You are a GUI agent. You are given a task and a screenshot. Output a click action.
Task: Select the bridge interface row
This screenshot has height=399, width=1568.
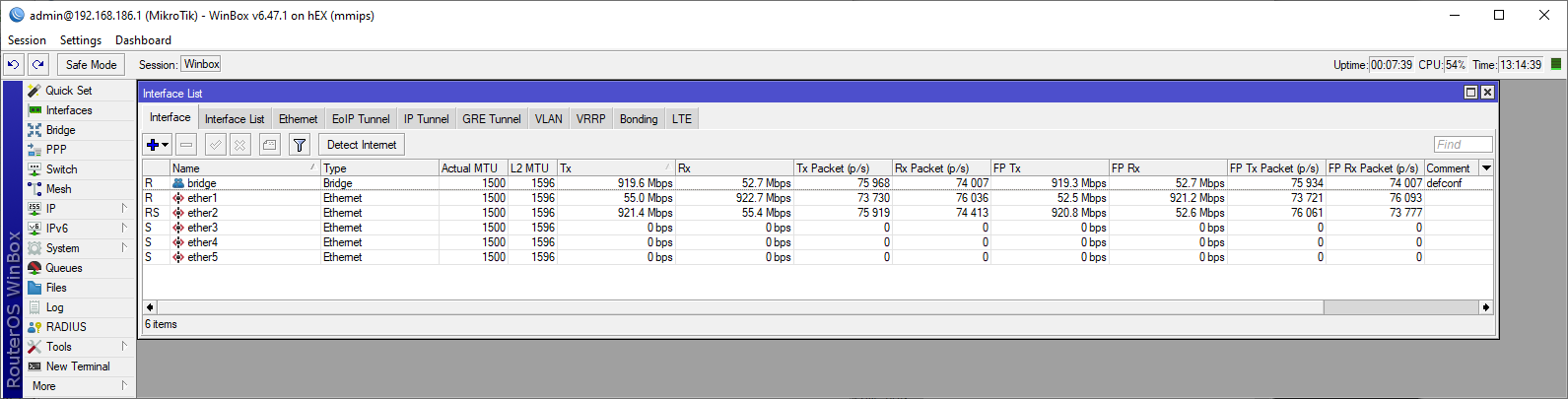click(x=817, y=183)
